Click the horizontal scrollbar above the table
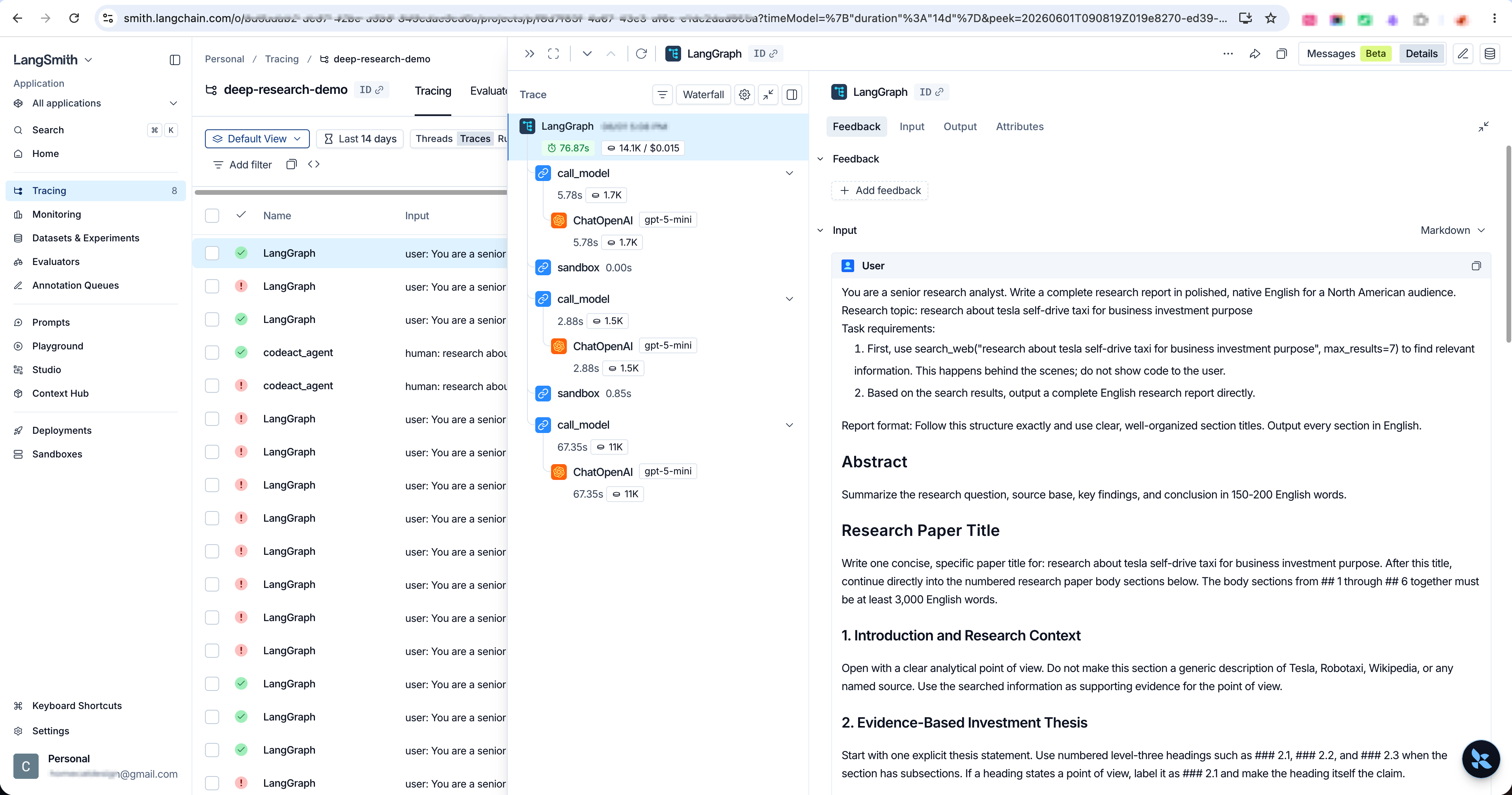1512x795 pixels. tap(350, 192)
